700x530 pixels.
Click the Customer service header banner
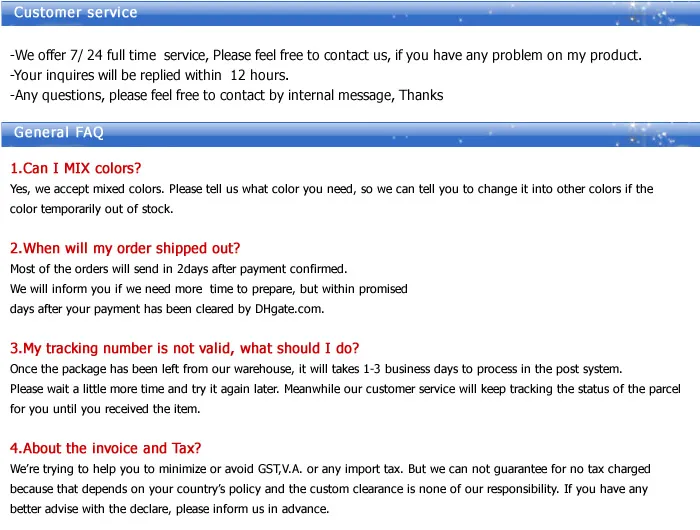(350, 13)
